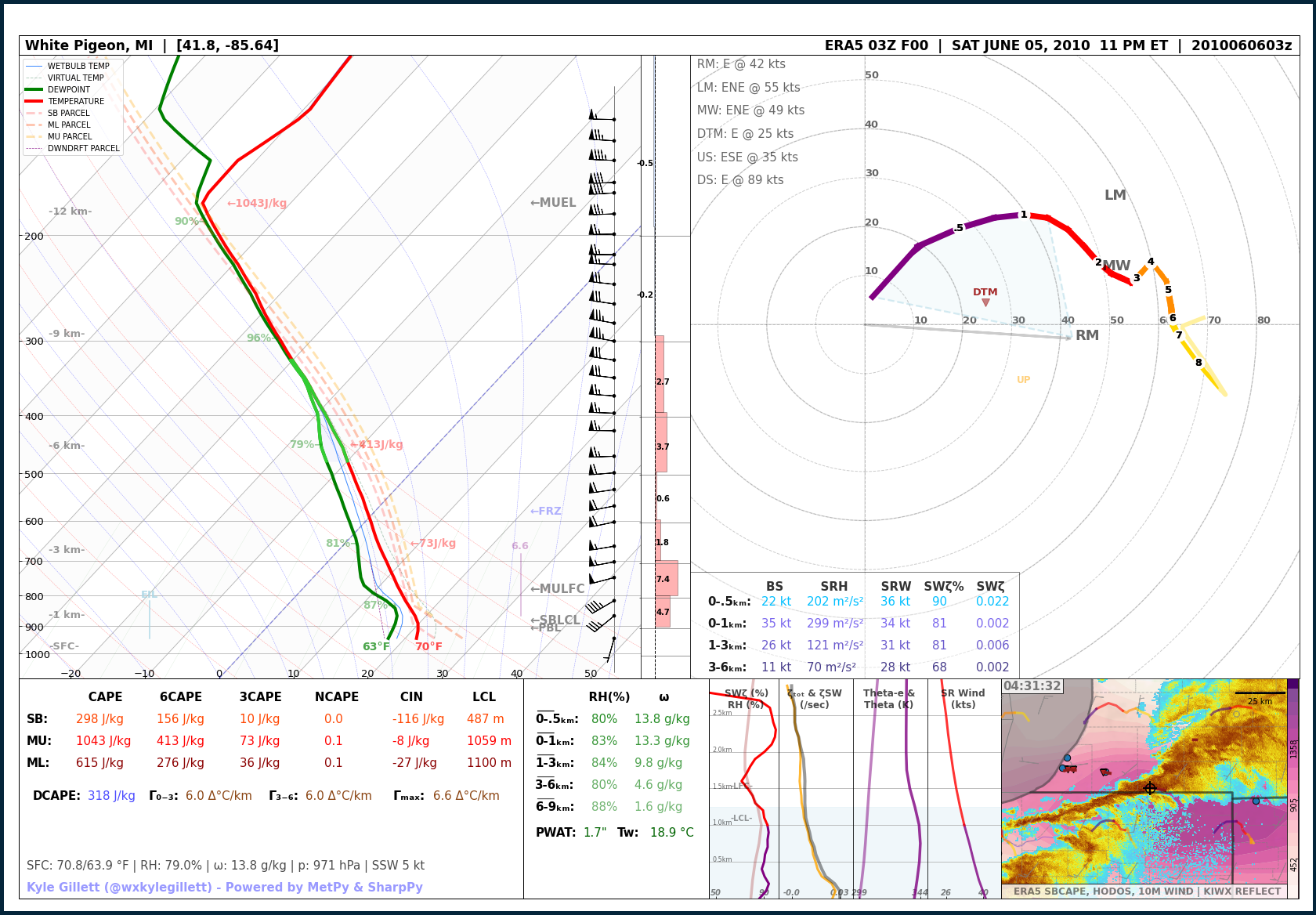Click the DWNDRFT PARCEL legend entry

[83, 149]
